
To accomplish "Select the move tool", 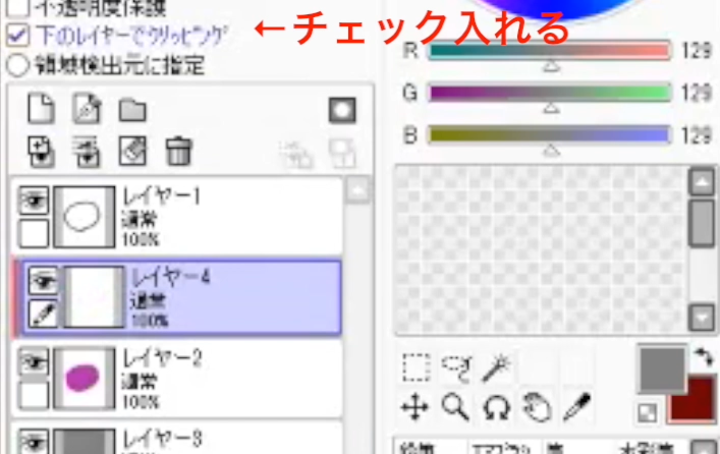I will [415, 407].
